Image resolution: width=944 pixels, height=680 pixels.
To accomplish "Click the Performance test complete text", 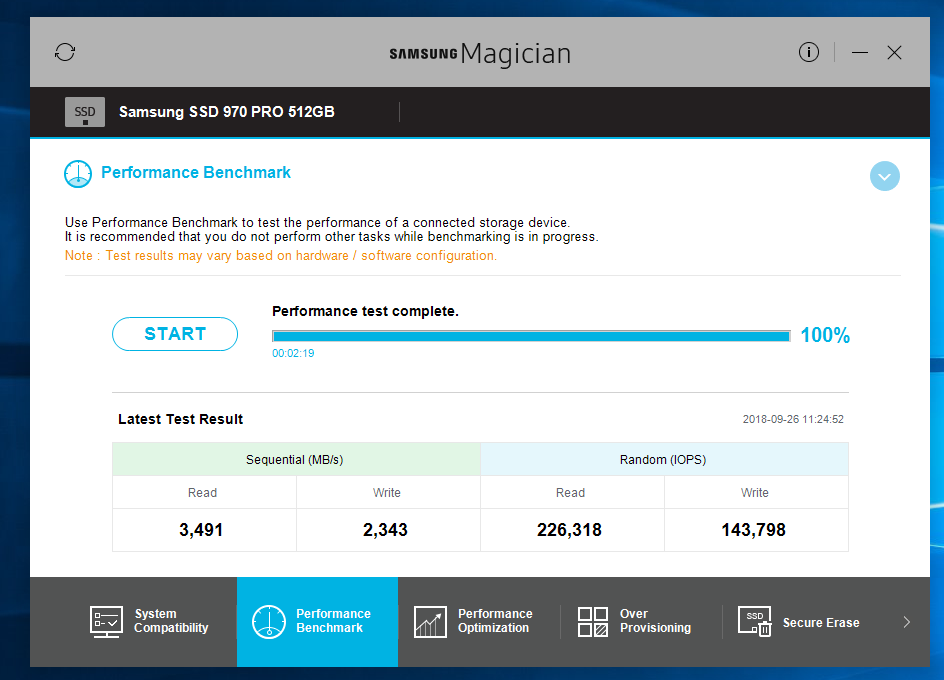I will [x=365, y=311].
